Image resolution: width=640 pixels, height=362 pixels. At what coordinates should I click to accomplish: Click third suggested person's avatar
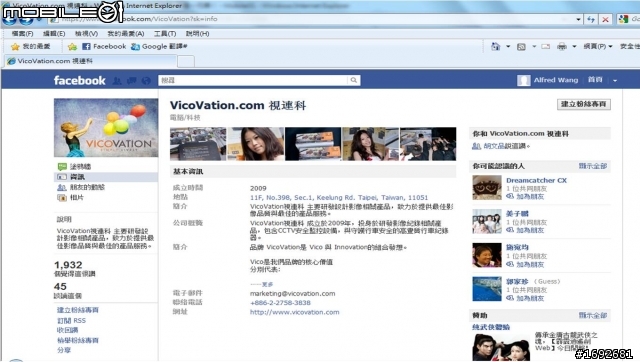pos(487,255)
